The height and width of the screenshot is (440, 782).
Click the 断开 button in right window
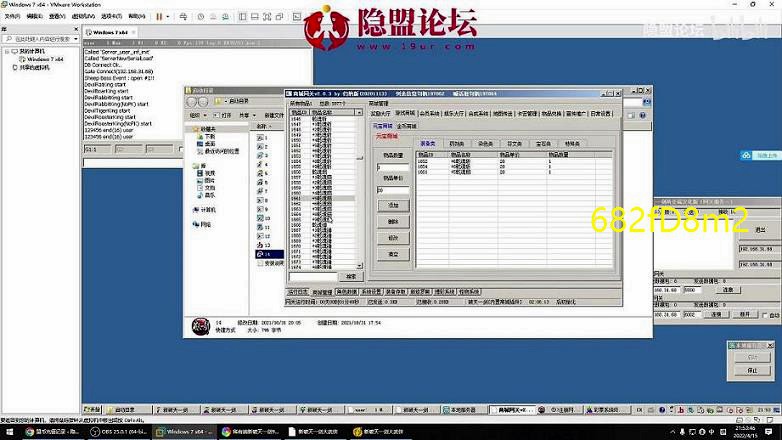click(x=745, y=315)
